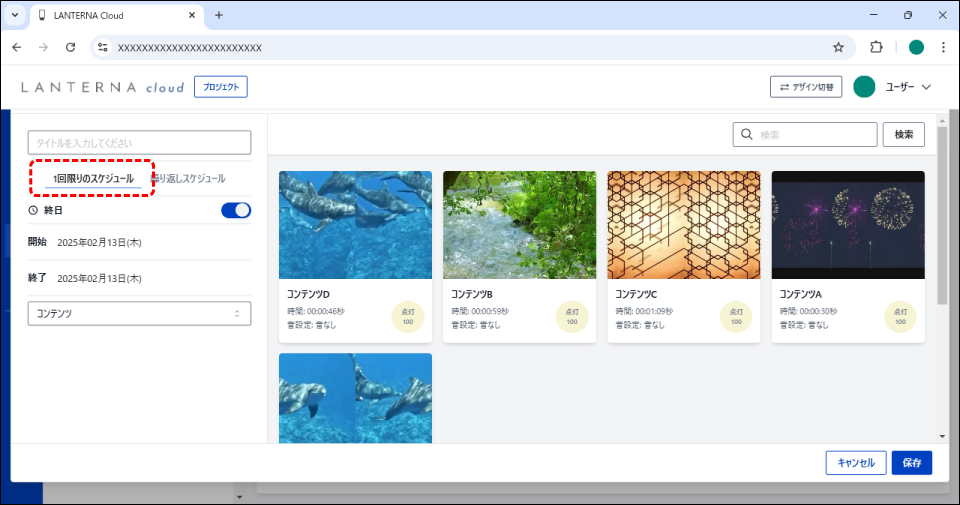Click the 保存 button

click(911, 463)
